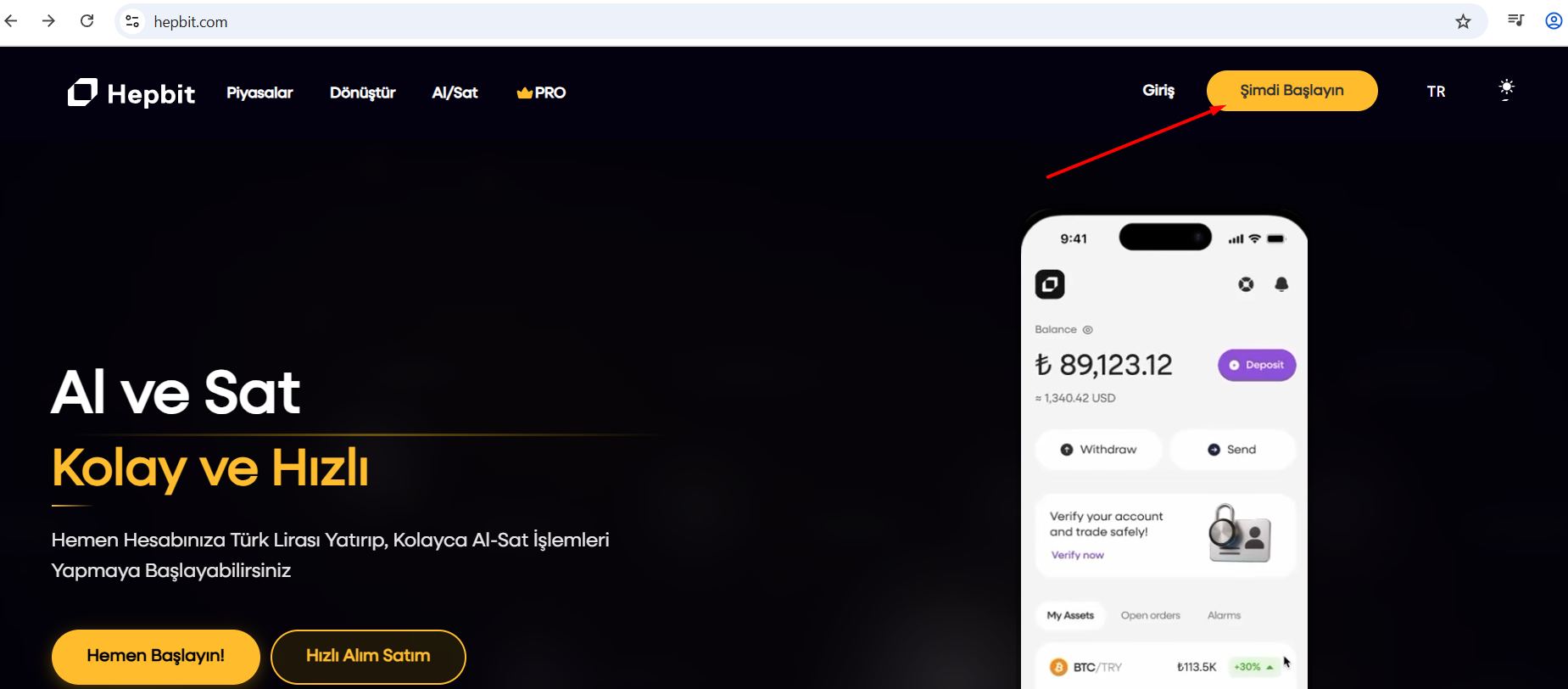Reload the page
Image resolution: width=1568 pixels, height=689 pixels.
click(x=86, y=21)
